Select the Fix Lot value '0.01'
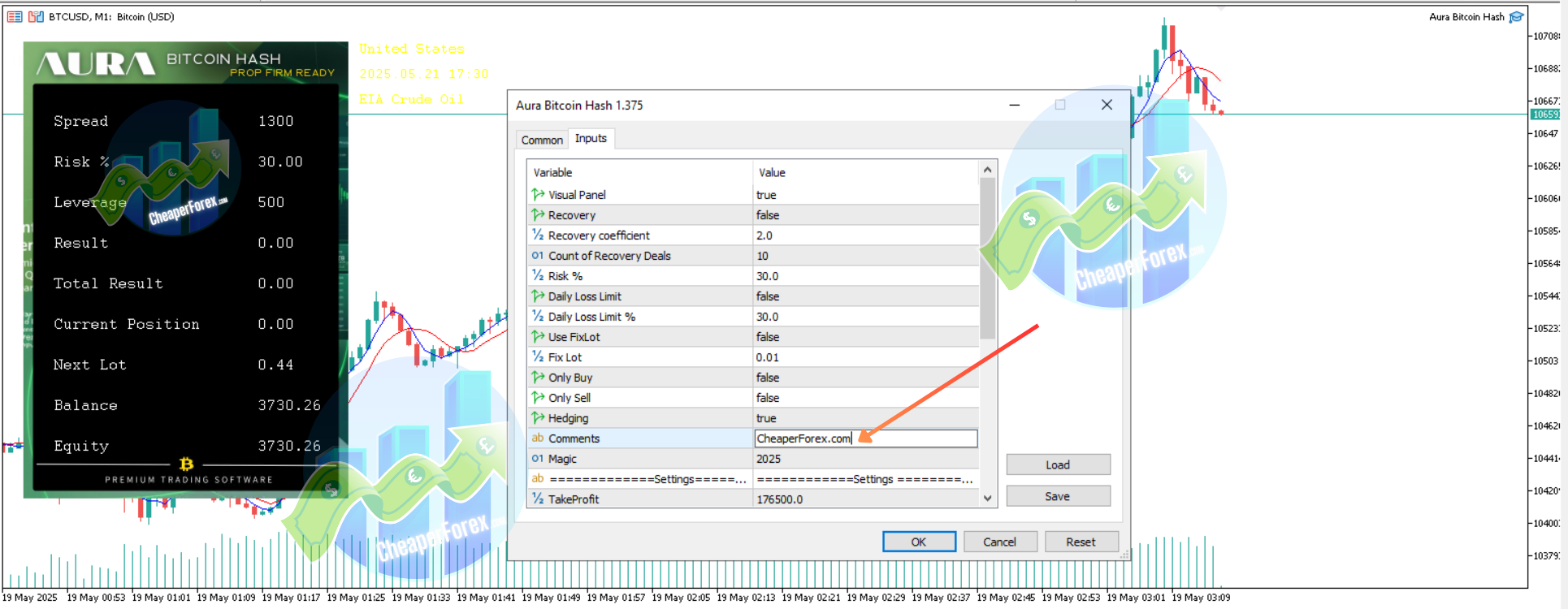 (768, 357)
